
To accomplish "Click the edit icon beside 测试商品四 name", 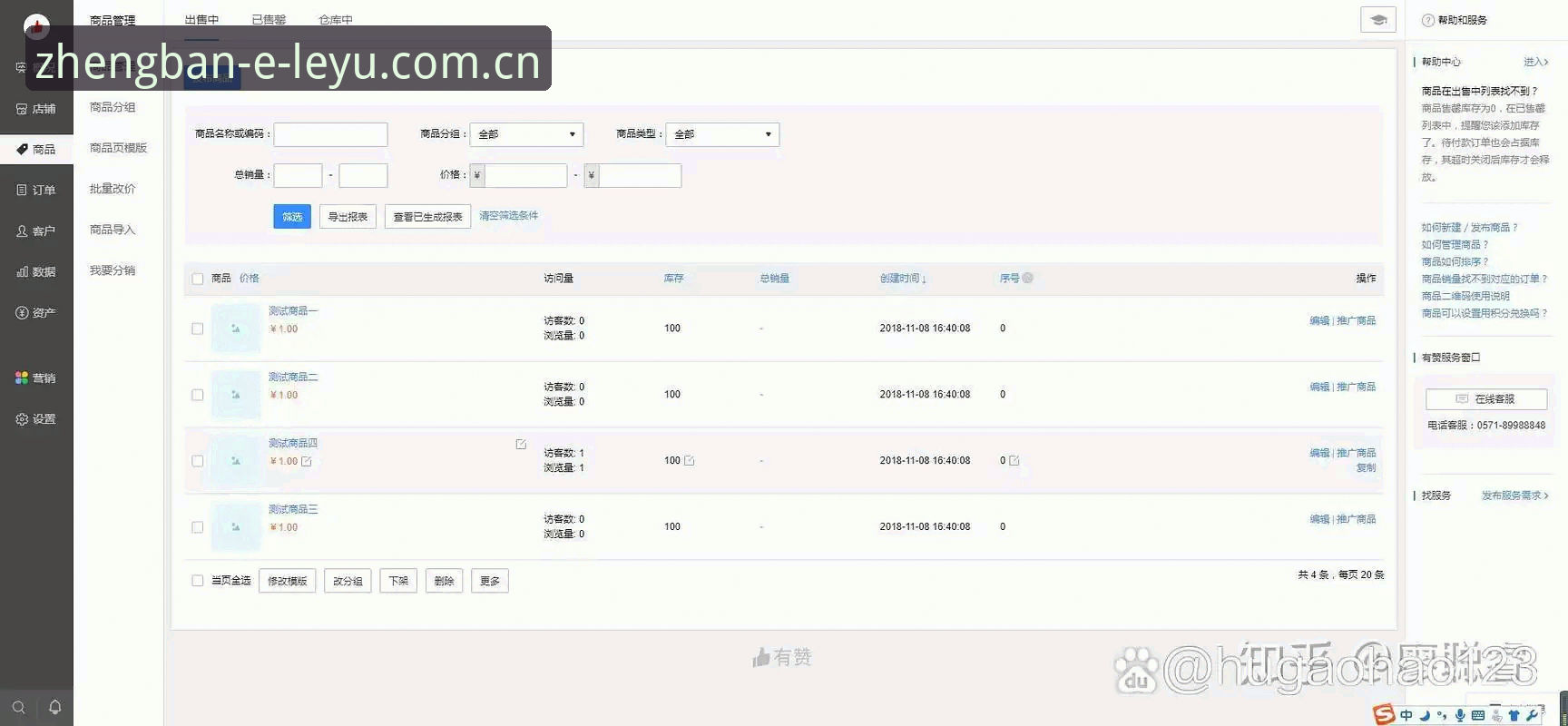I will point(521,445).
